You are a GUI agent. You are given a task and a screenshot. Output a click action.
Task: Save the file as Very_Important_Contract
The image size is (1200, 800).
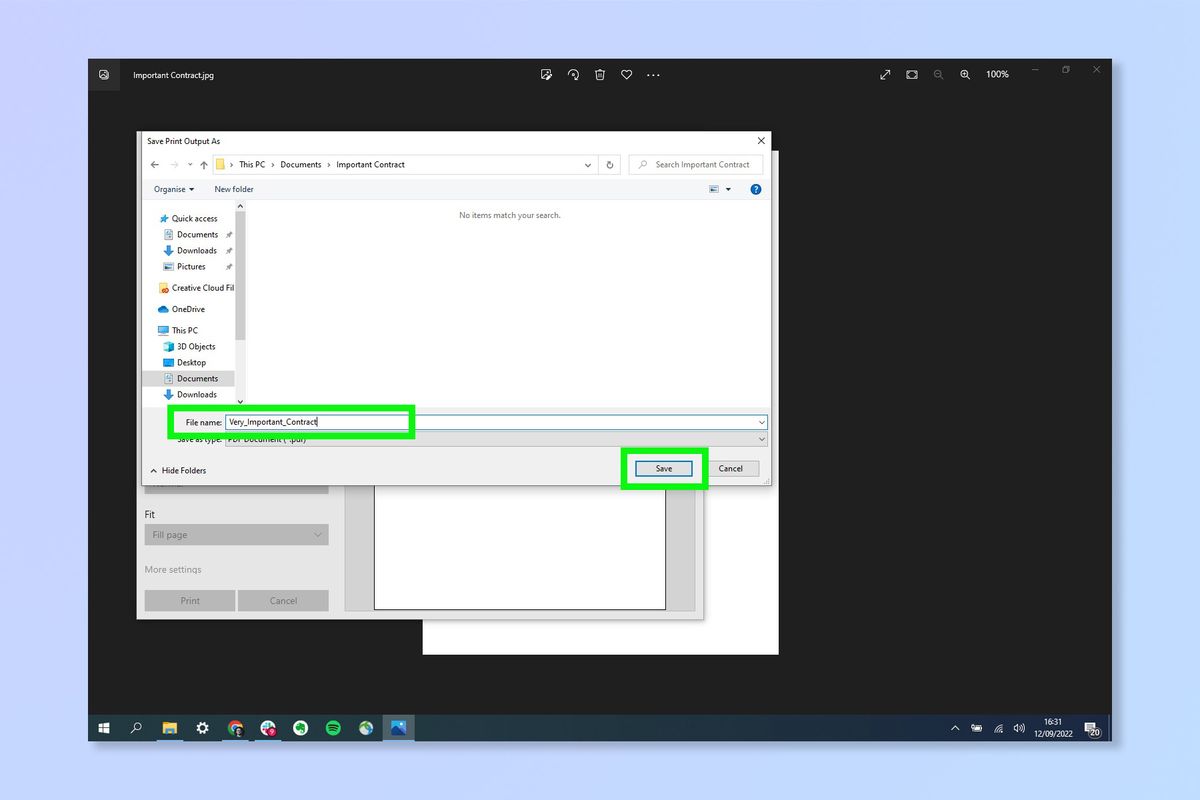[x=663, y=468]
